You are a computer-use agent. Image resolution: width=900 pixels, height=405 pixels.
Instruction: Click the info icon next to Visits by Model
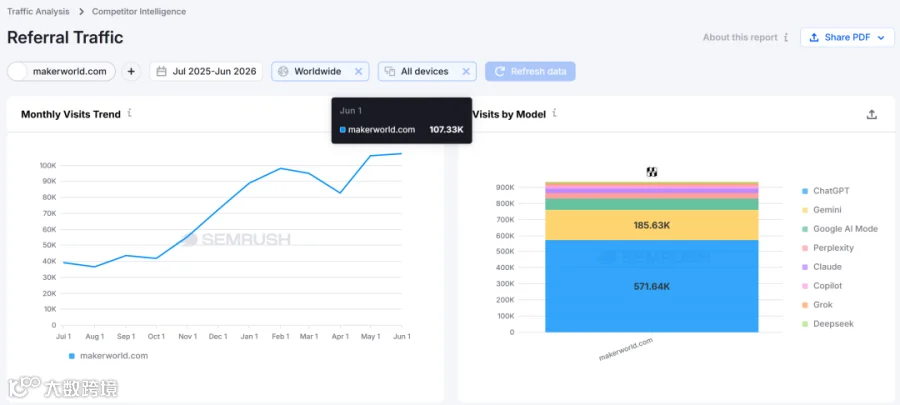coord(554,113)
